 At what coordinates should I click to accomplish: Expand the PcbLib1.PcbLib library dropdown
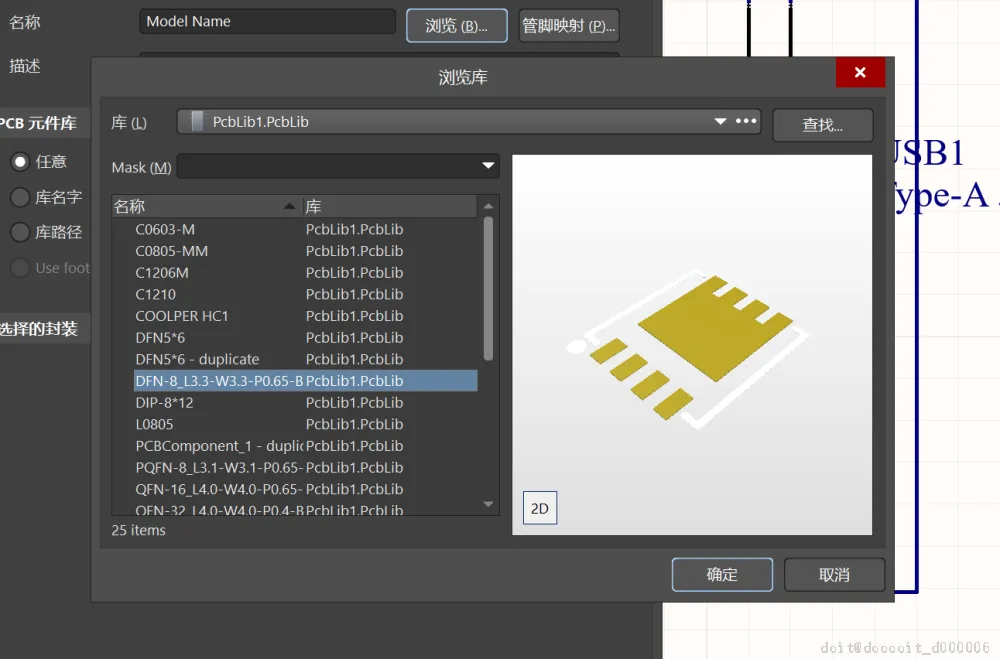720,121
